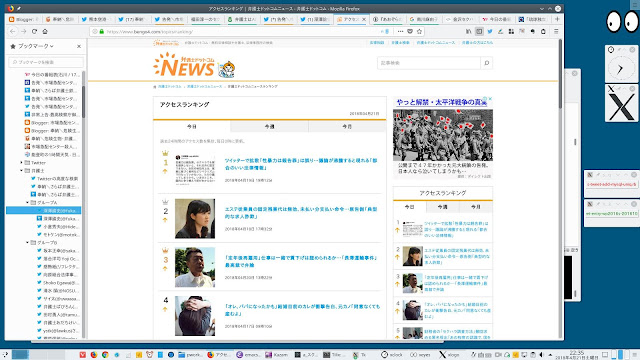Select the highlighted bookmark in グループA
The height and width of the screenshot is (360, 640).
point(43,211)
